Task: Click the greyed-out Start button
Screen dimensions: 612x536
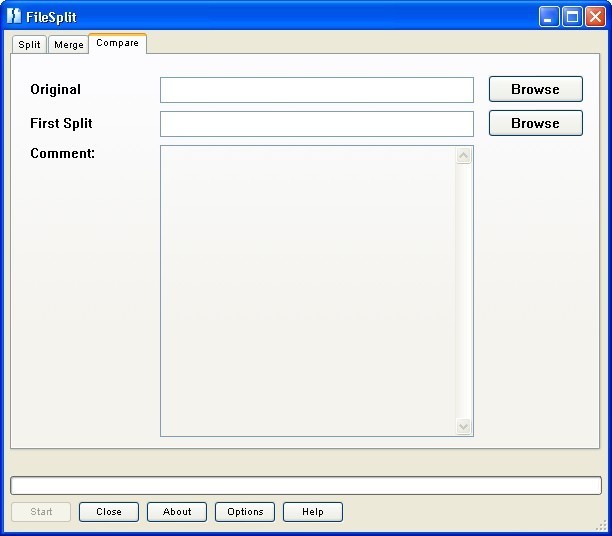Action: point(41,512)
